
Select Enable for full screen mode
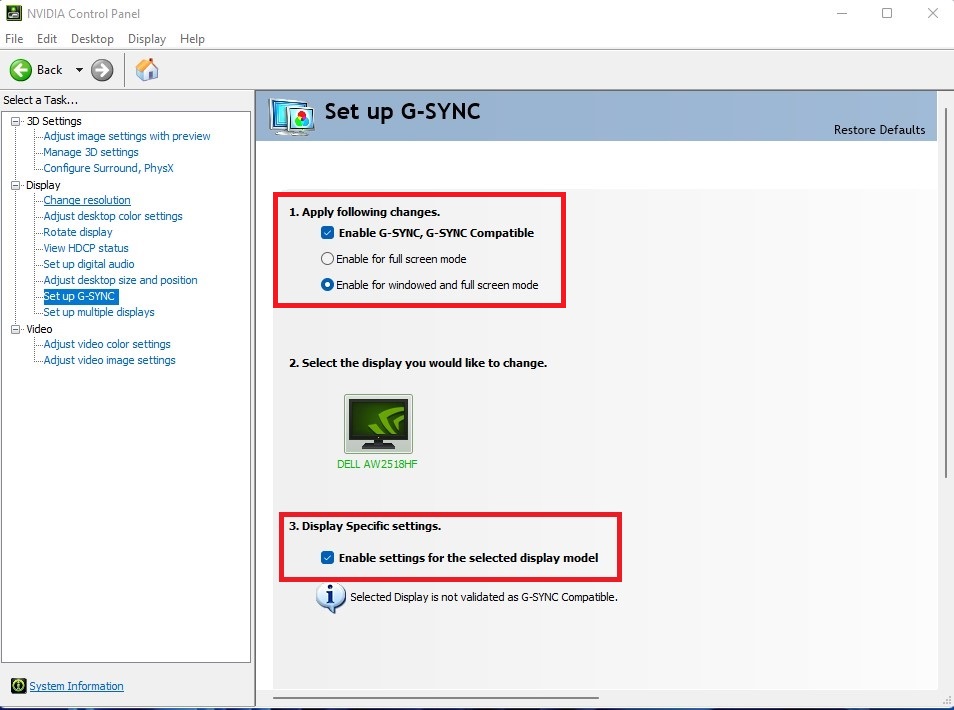click(327, 259)
